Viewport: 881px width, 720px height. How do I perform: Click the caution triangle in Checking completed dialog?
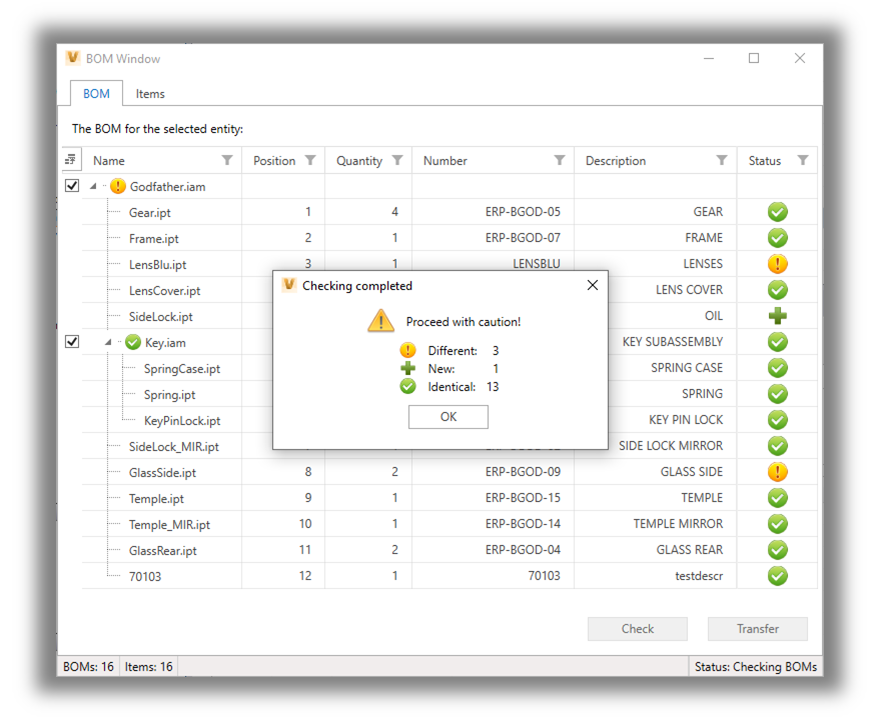(380, 320)
